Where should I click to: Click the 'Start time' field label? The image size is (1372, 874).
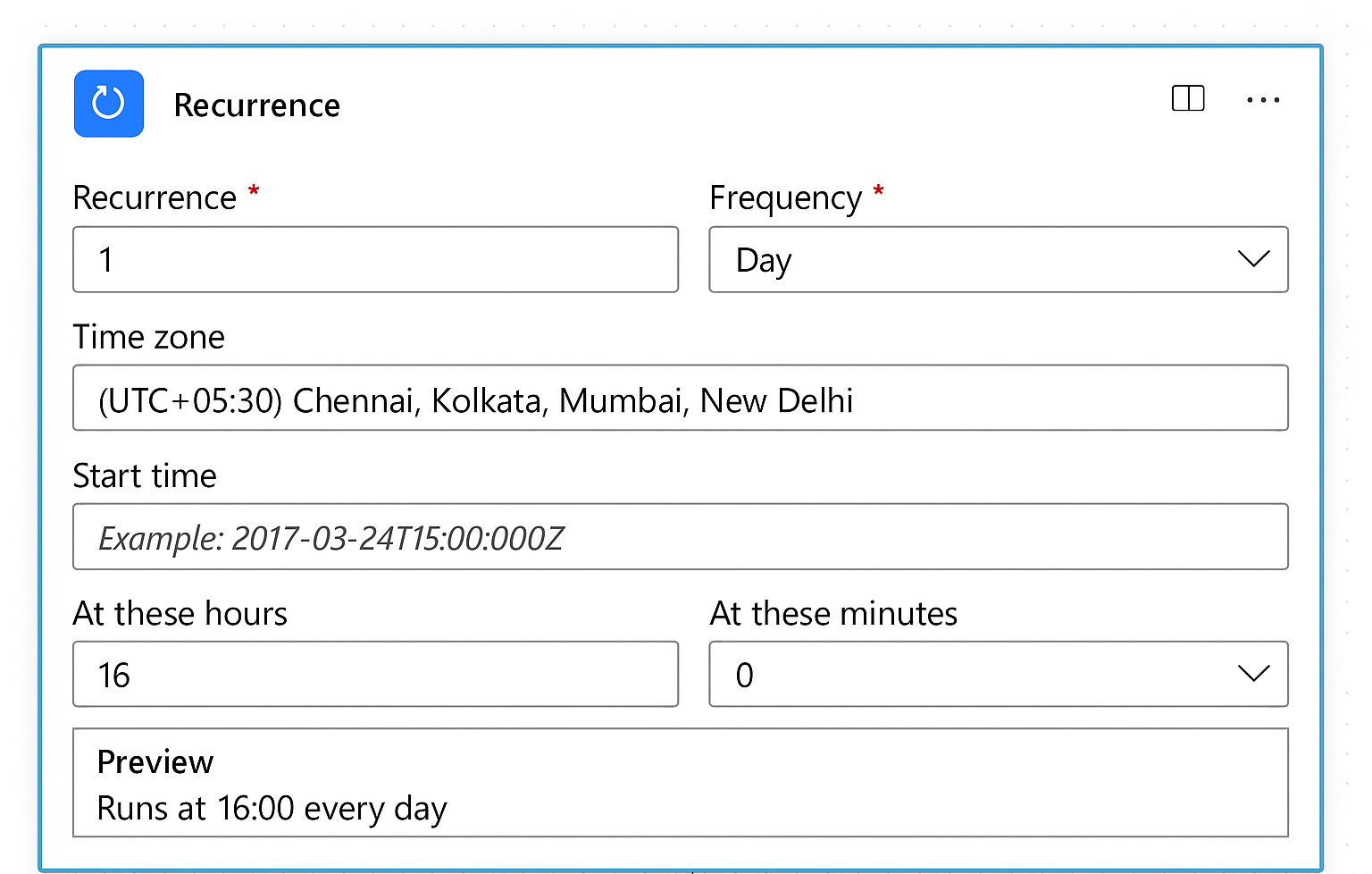coord(145,475)
